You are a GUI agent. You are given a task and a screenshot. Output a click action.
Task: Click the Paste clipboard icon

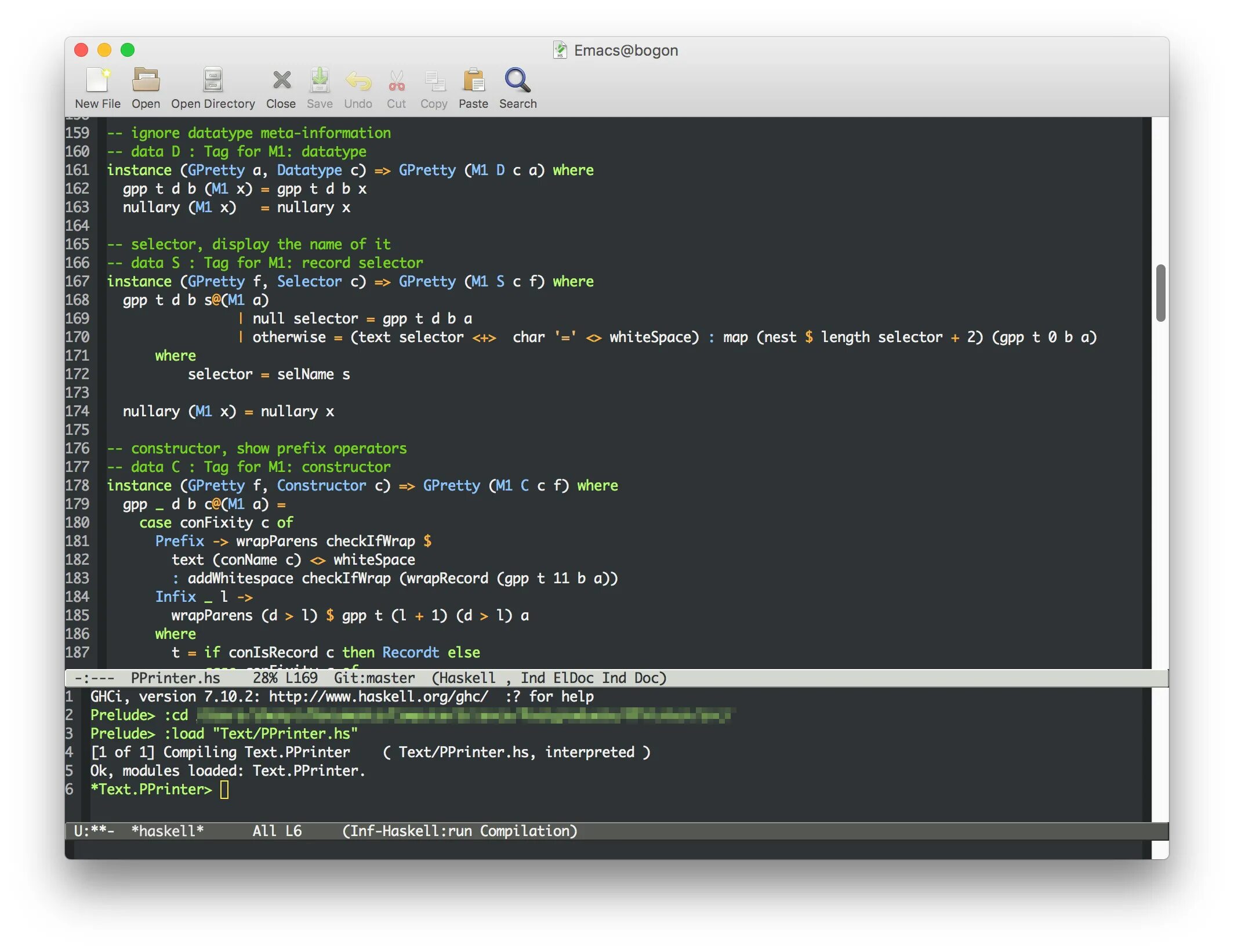474,81
